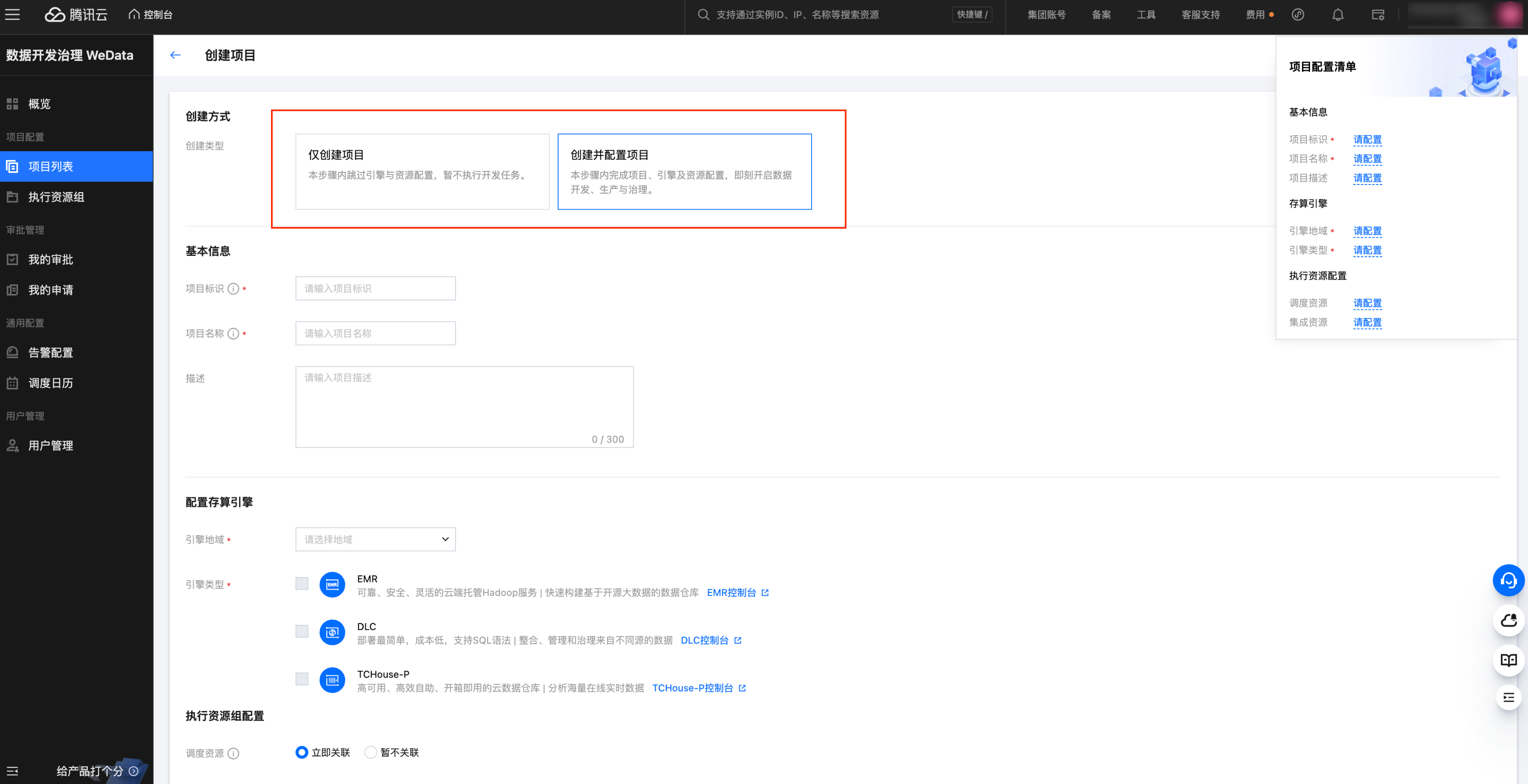Check the DLC engine checkbox

point(302,632)
